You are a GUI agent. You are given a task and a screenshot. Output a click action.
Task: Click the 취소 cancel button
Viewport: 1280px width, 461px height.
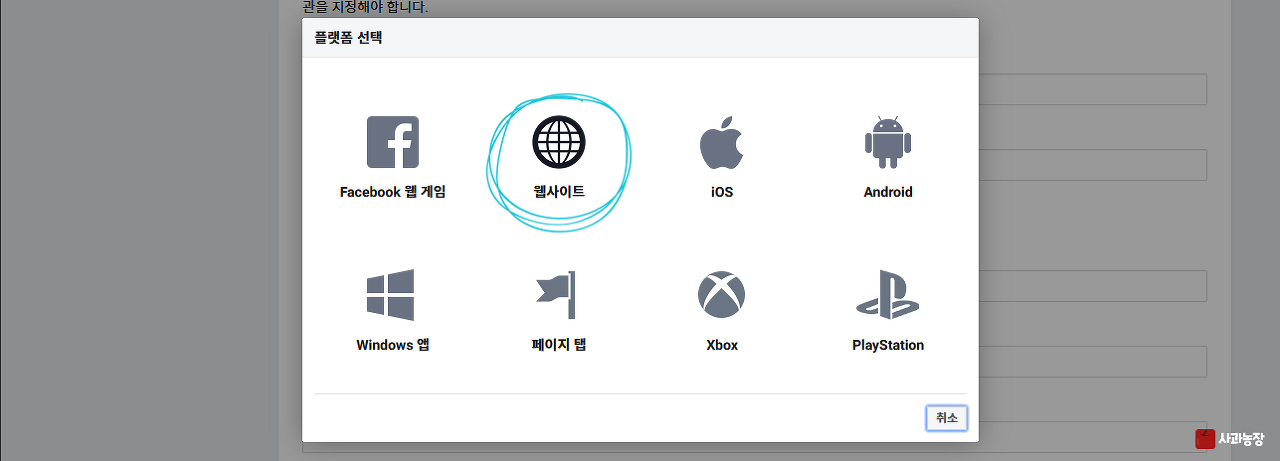[946, 418]
